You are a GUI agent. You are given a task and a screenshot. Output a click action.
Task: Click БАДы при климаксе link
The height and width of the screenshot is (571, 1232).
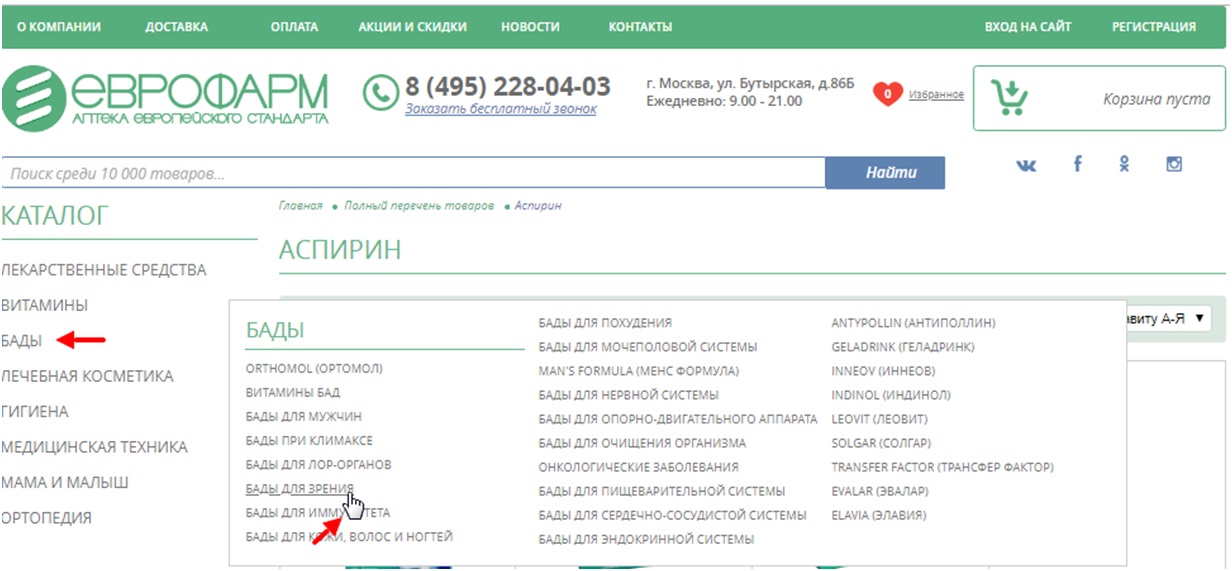tap(309, 440)
